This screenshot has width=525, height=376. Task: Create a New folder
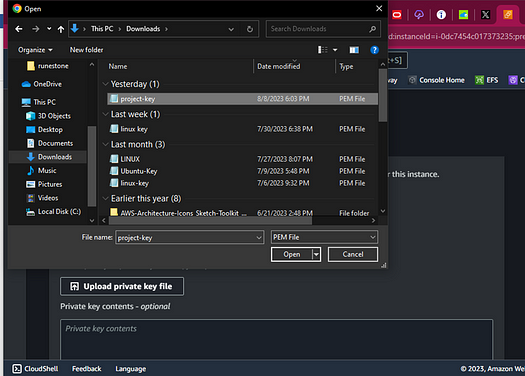[86, 50]
